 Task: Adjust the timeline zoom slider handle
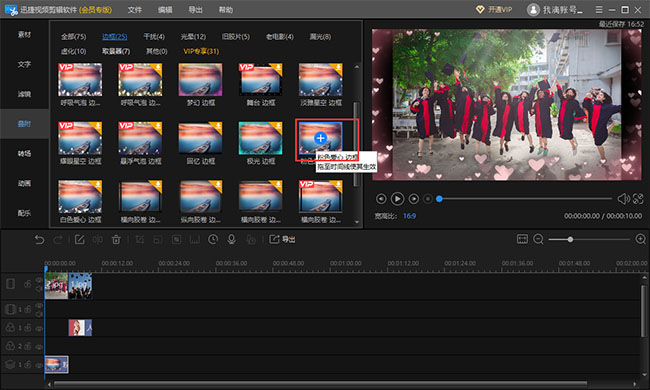[570, 240]
